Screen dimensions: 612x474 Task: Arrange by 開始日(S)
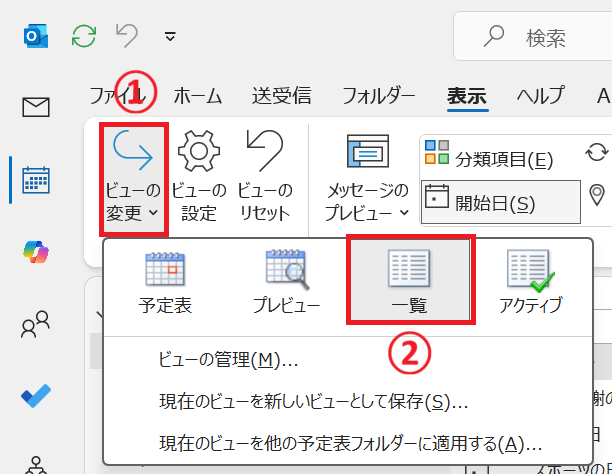coord(501,202)
